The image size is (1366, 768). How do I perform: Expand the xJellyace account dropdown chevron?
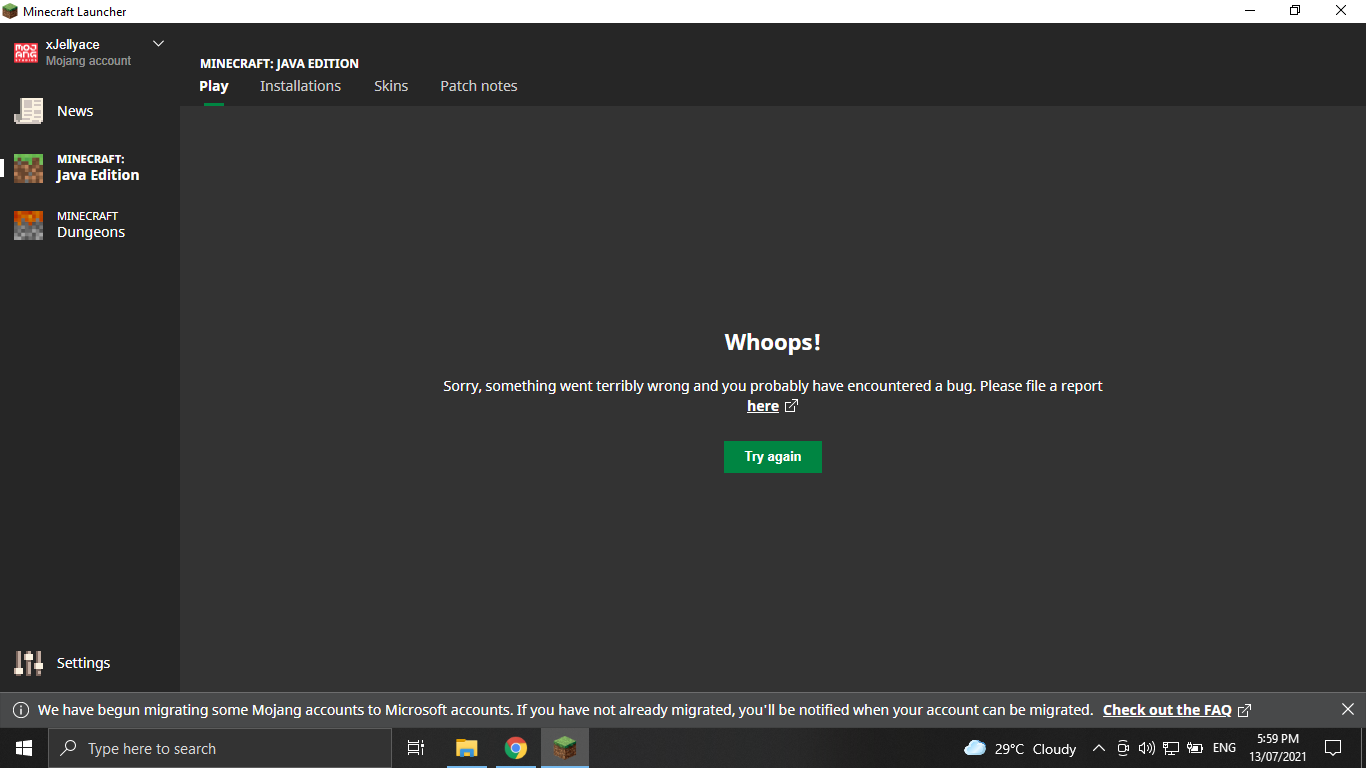click(x=158, y=44)
